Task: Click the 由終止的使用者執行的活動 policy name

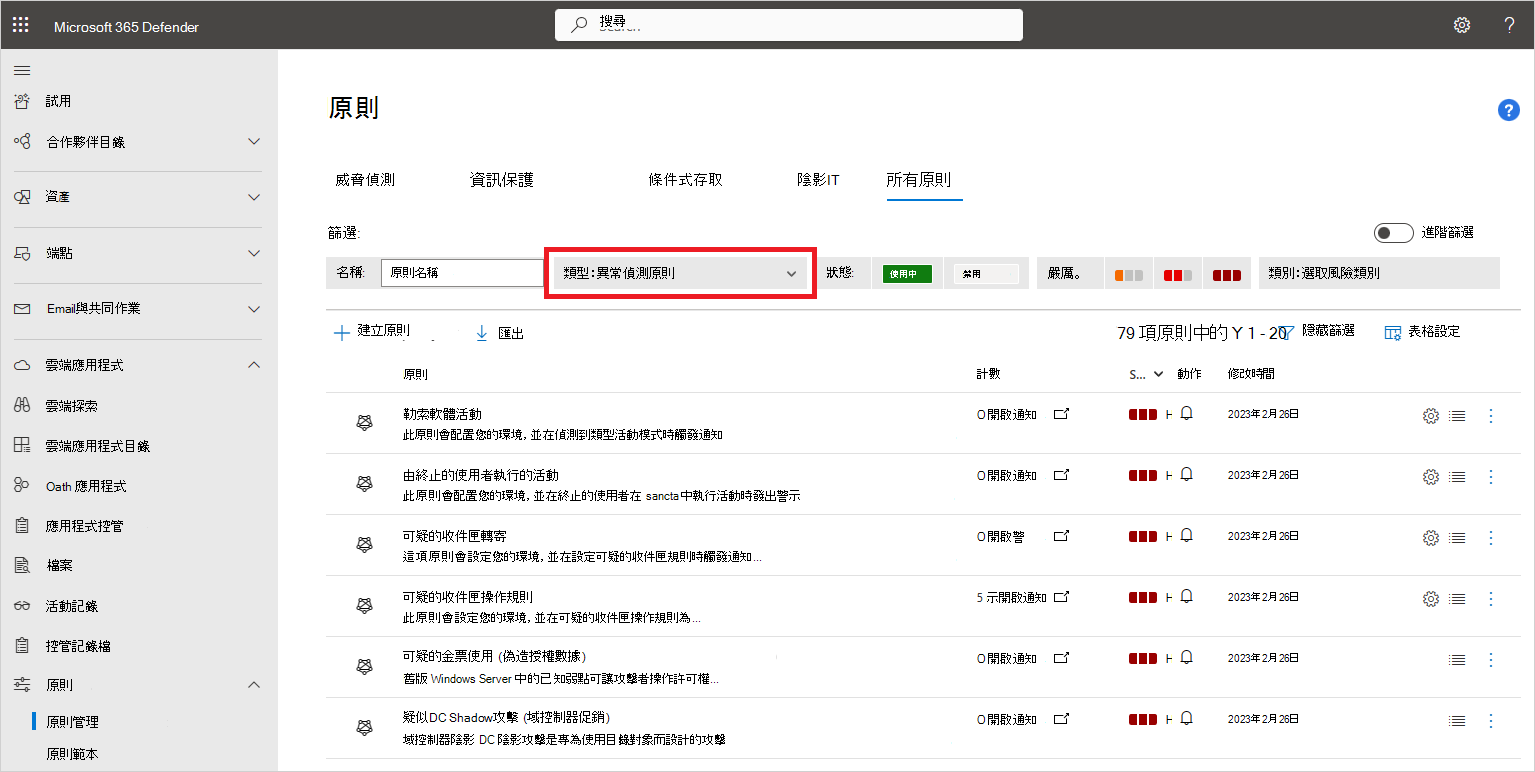Action: (481, 475)
